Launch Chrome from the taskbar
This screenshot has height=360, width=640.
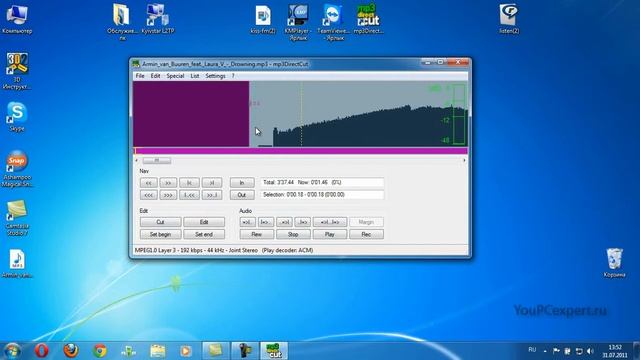(100, 351)
